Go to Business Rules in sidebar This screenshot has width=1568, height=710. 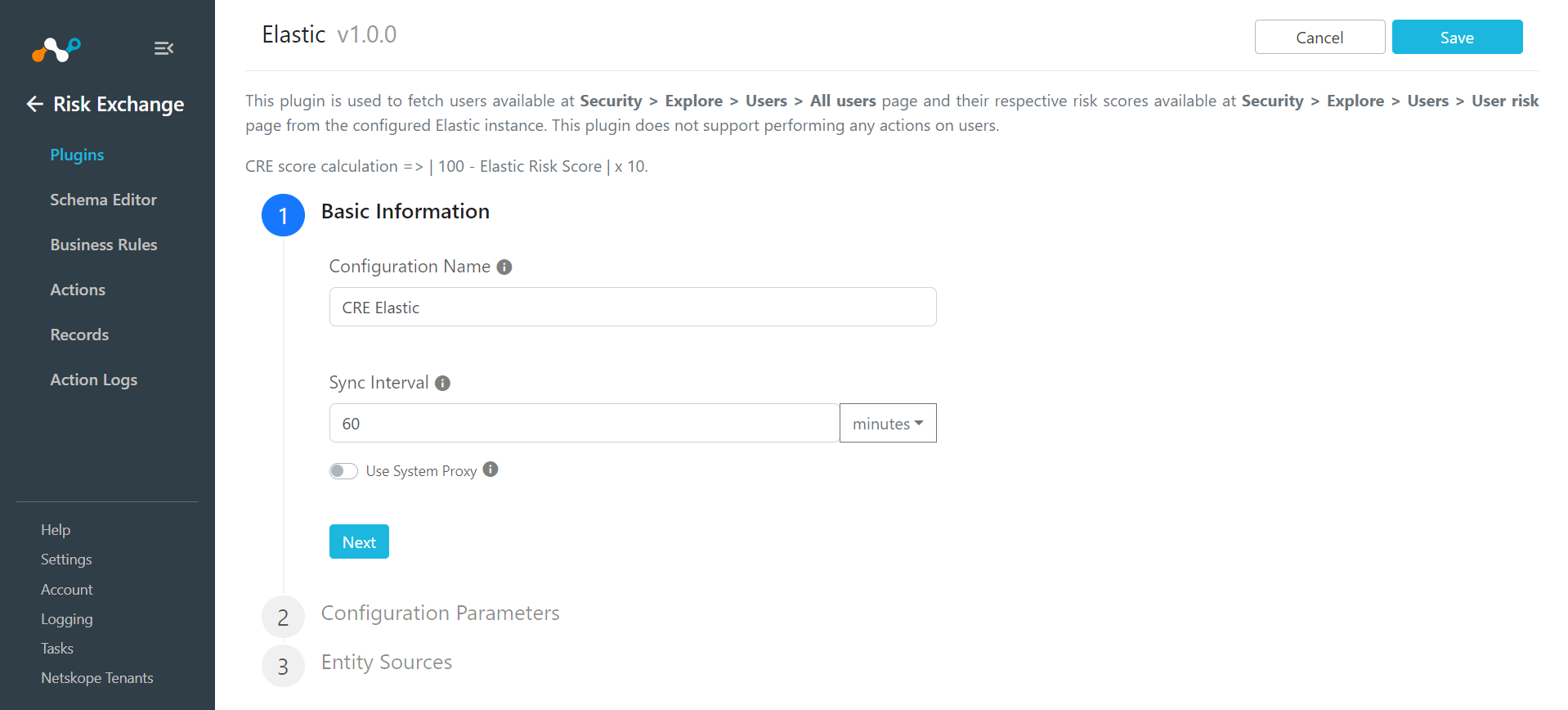(104, 245)
